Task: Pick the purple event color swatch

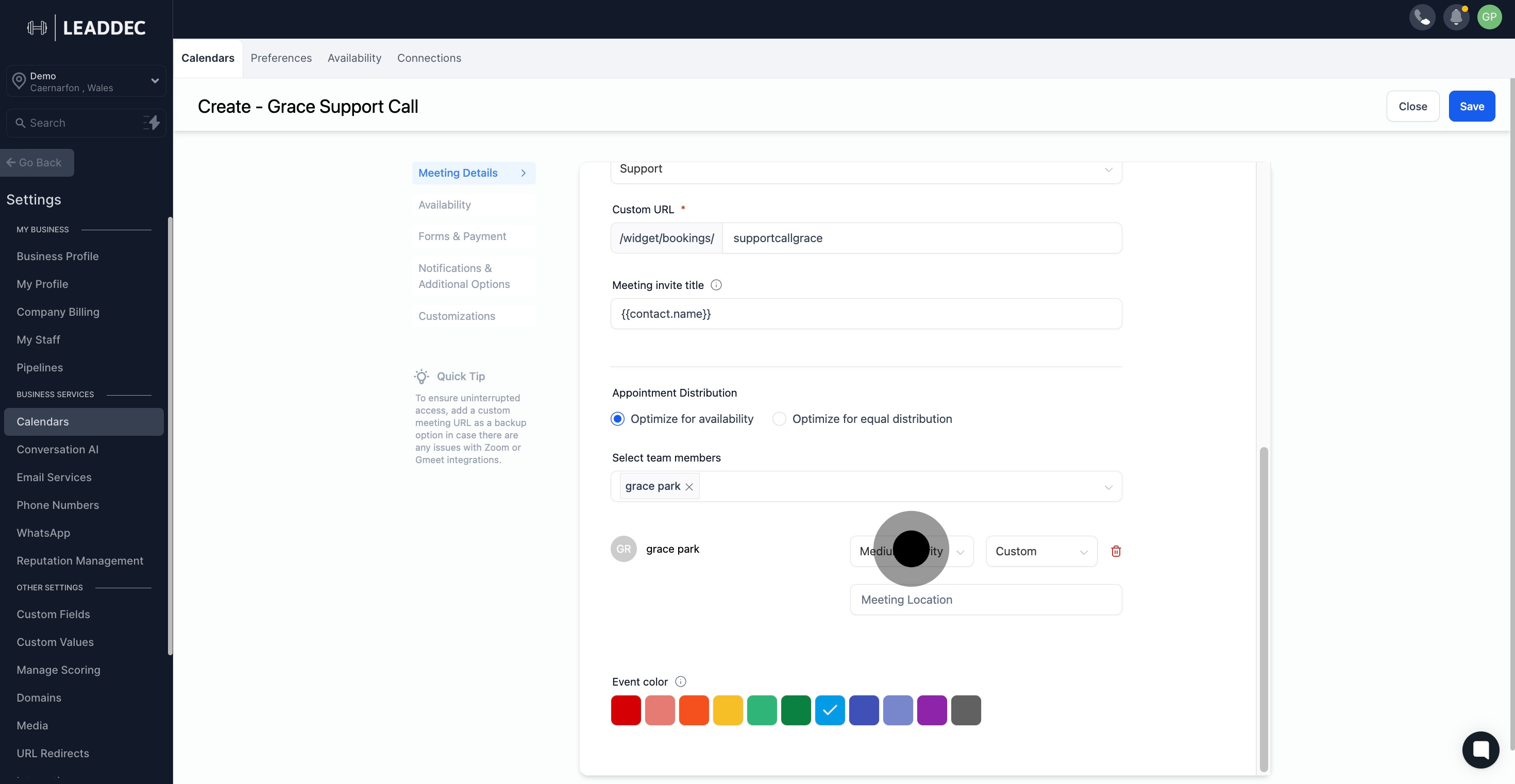Action: point(932,710)
